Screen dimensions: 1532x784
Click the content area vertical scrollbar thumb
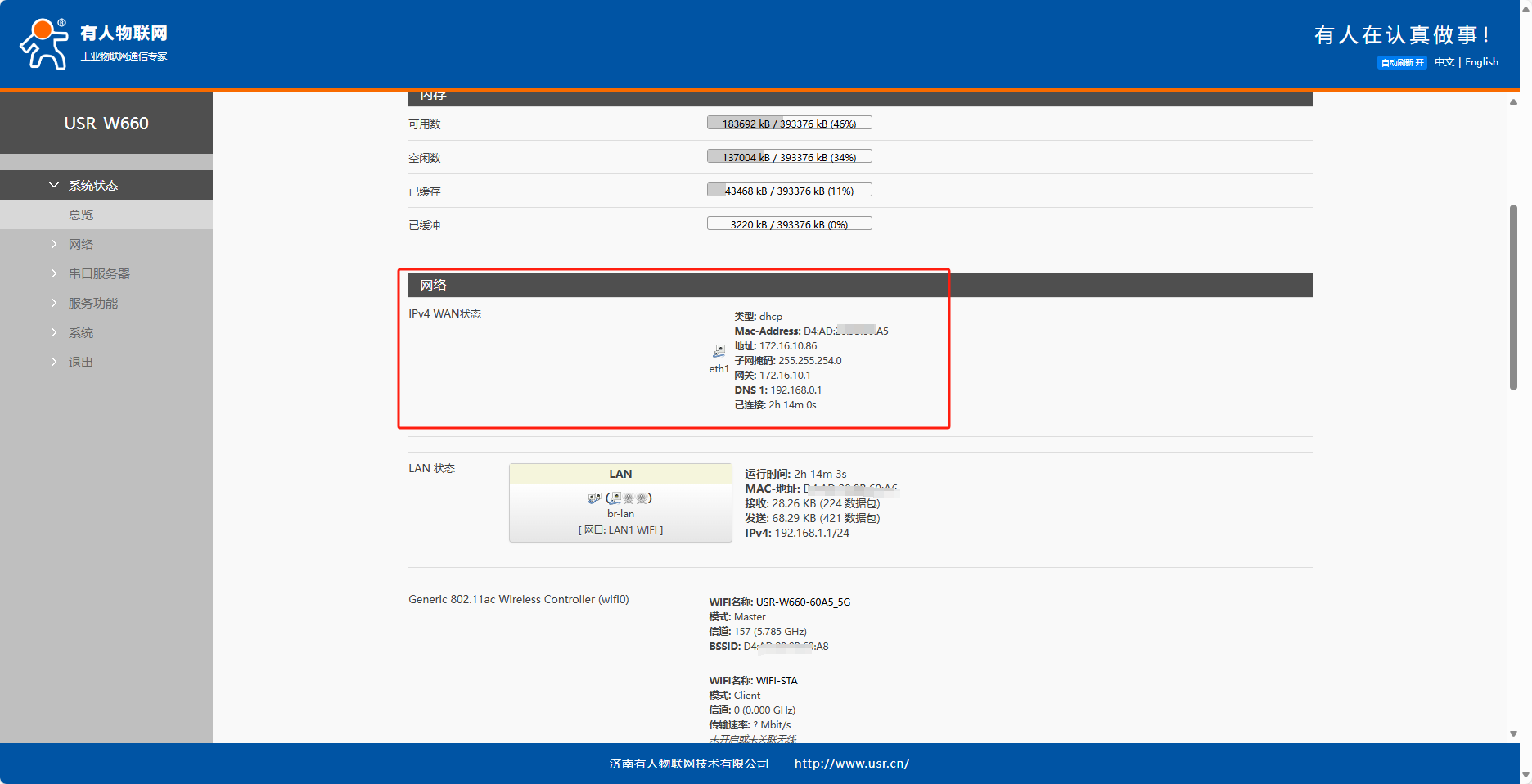[1513, 298]
